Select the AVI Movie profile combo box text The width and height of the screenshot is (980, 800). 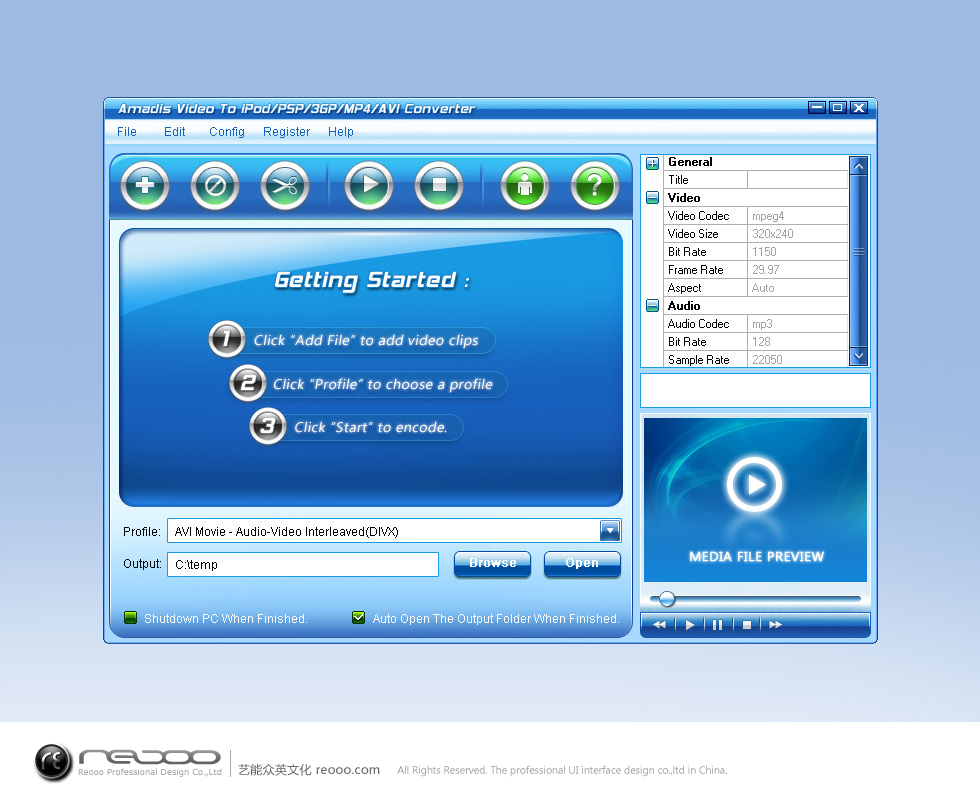click(x=286, y=531)
